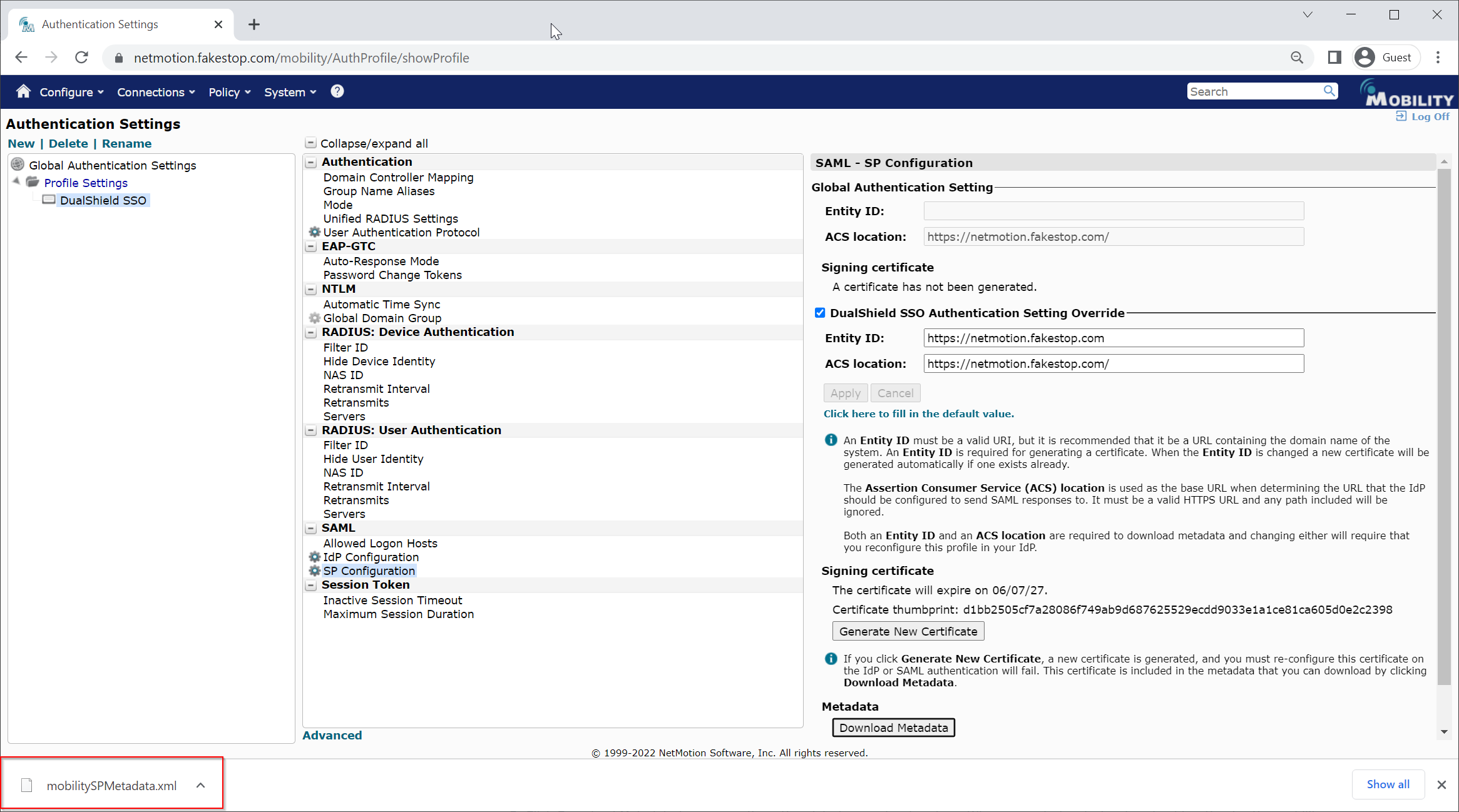Uncheck DualShield SSO Authentication Setting Override
The height and width of the screenshot is (812, 1459).
(819, 313)
